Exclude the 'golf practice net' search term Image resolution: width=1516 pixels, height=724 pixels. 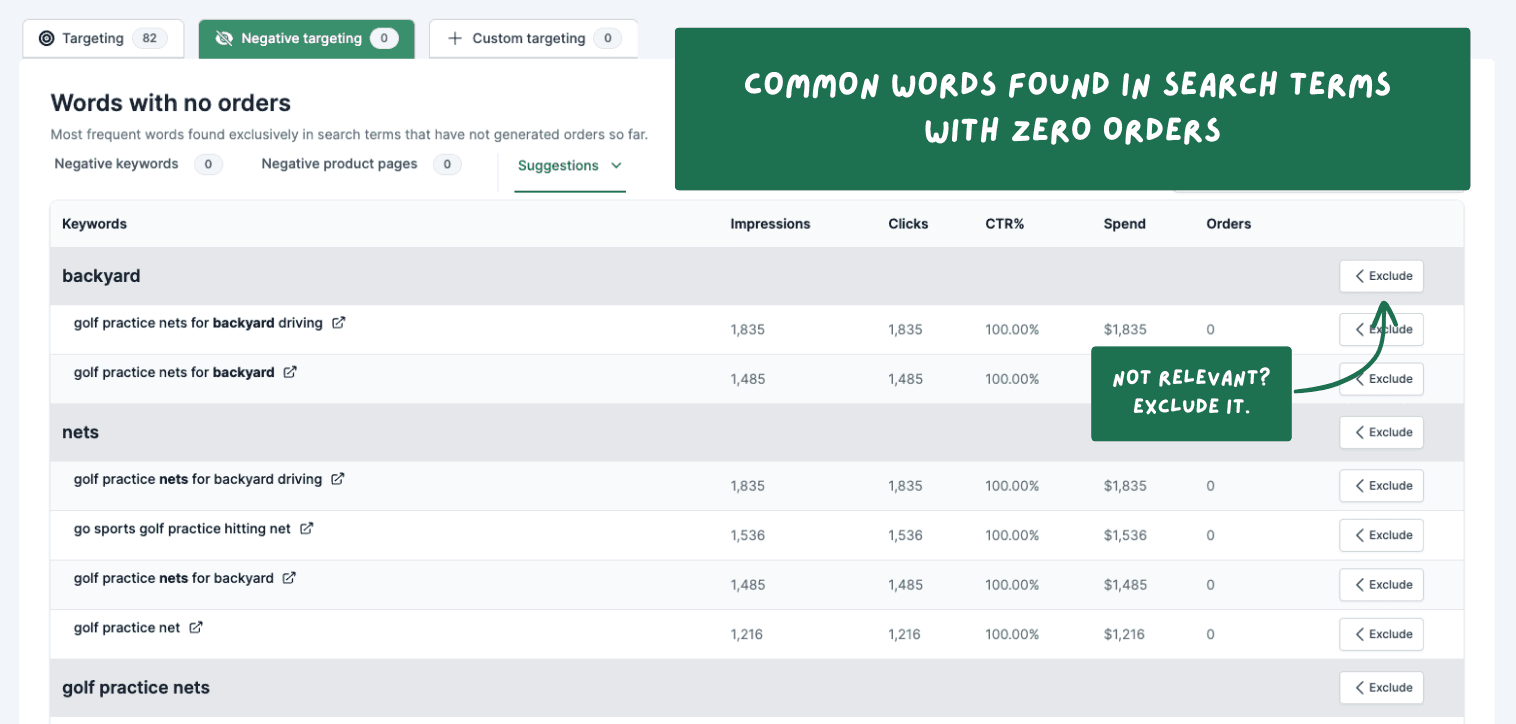pyautogui.click(x=1381, y=634)
